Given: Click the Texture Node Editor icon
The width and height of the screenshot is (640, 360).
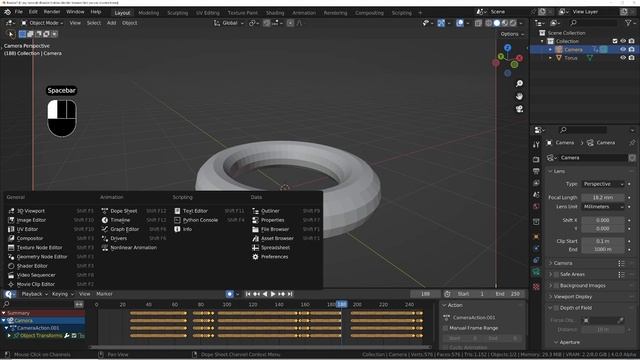Looking at the screenshot, I should [x=11, y=248].
